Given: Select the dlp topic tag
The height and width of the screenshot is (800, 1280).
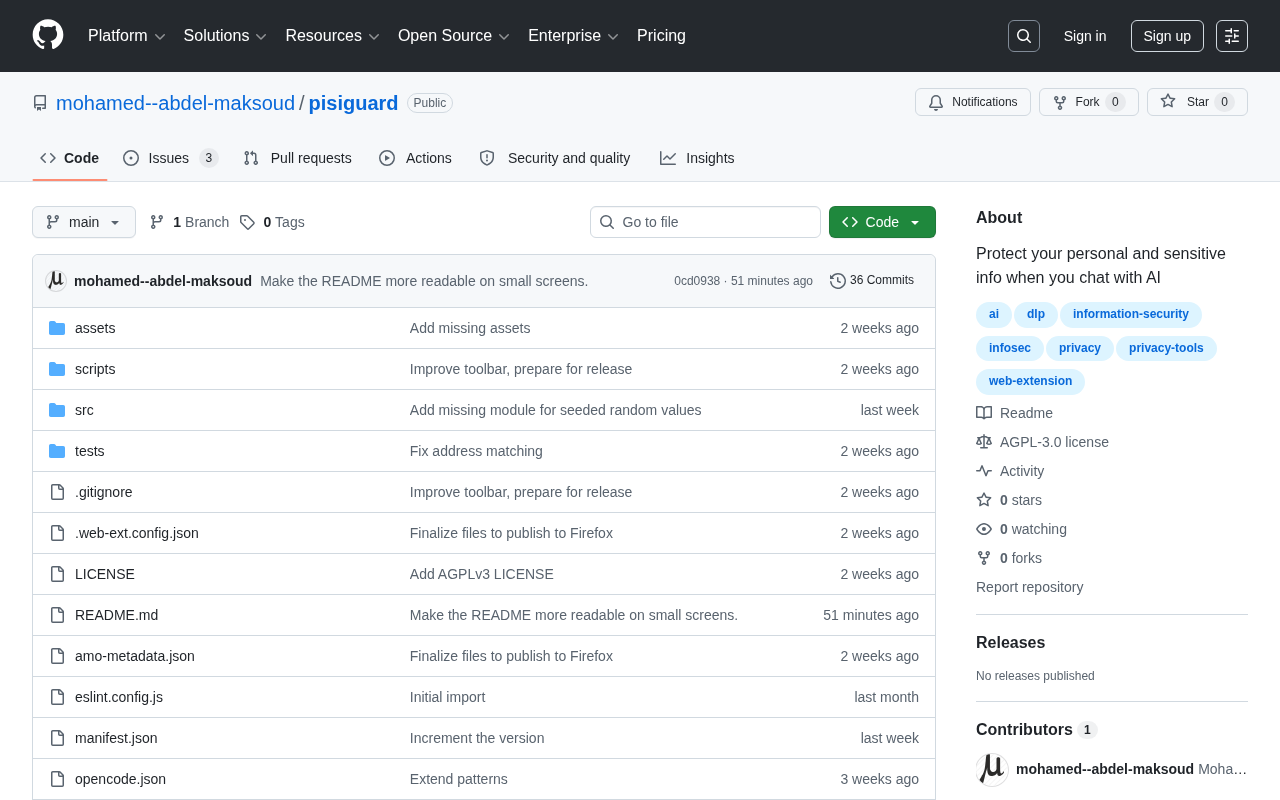Looking at the screenshot, I should click(1036, 314).
